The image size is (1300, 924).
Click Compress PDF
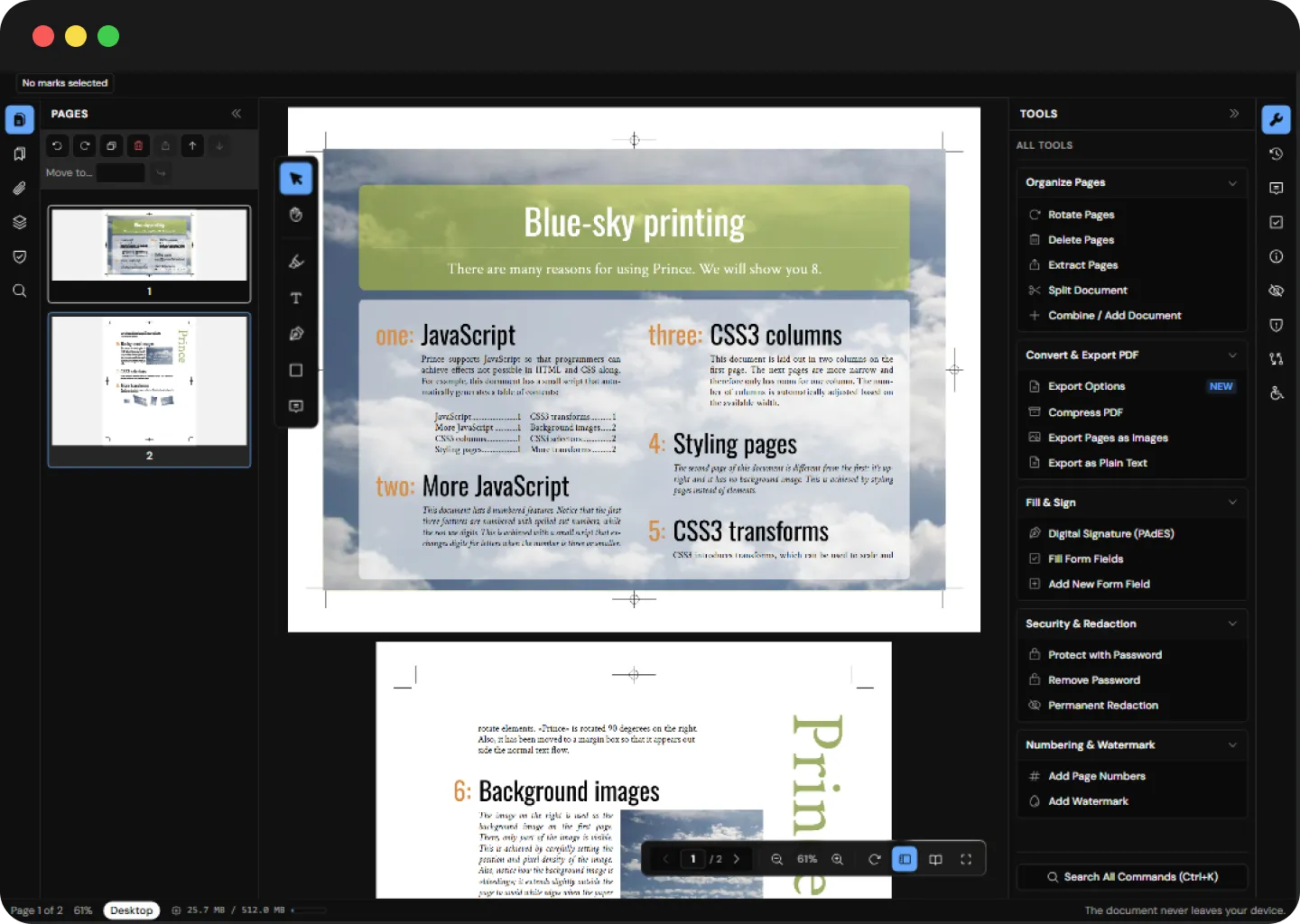(x=1132, y=412)
